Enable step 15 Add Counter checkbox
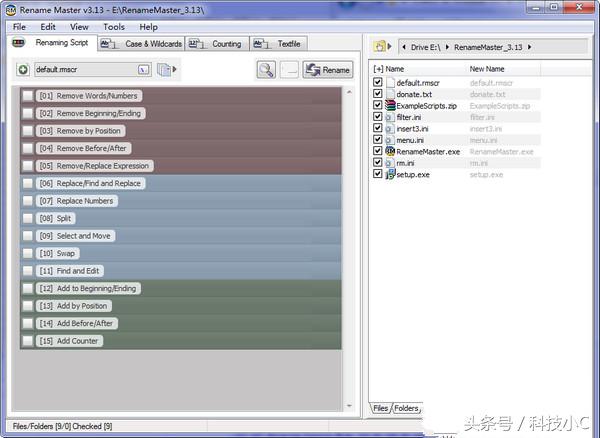The width and height of the screenshot is (600, 438). click(x=28, y=341)
